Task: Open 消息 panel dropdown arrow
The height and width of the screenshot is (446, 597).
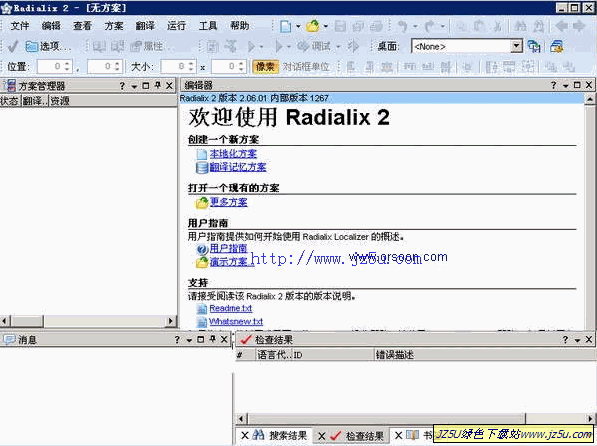Action: pyautogui.click(x=189, y=340)
